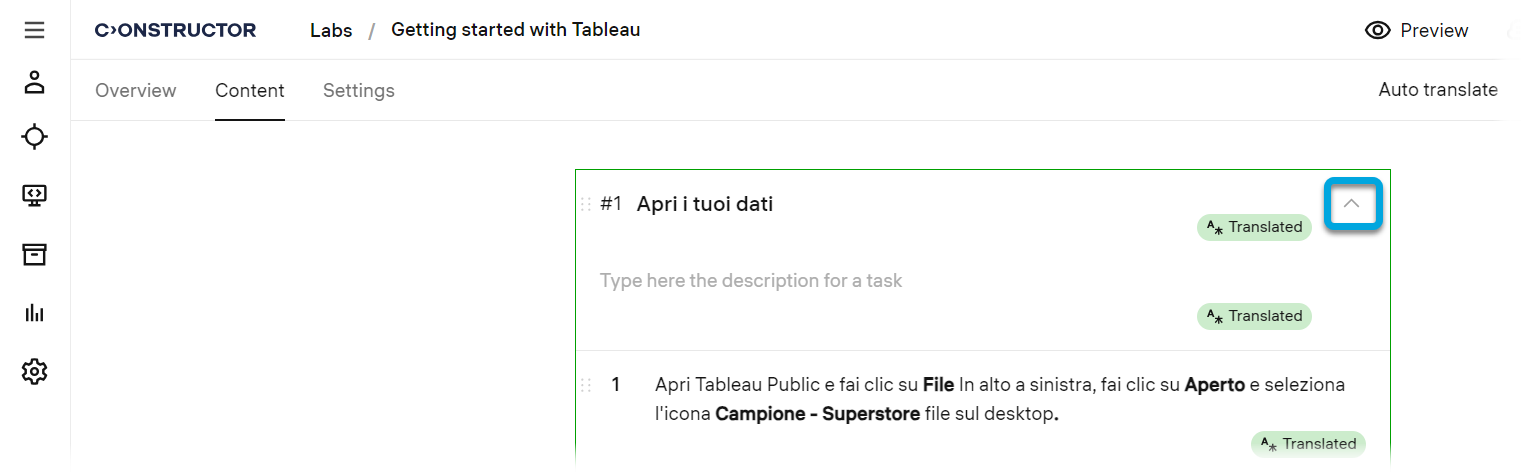Click the Preview eye icon
Image resolution: width=1522 pixels, height=473 pixels.
coord(1378,31)
